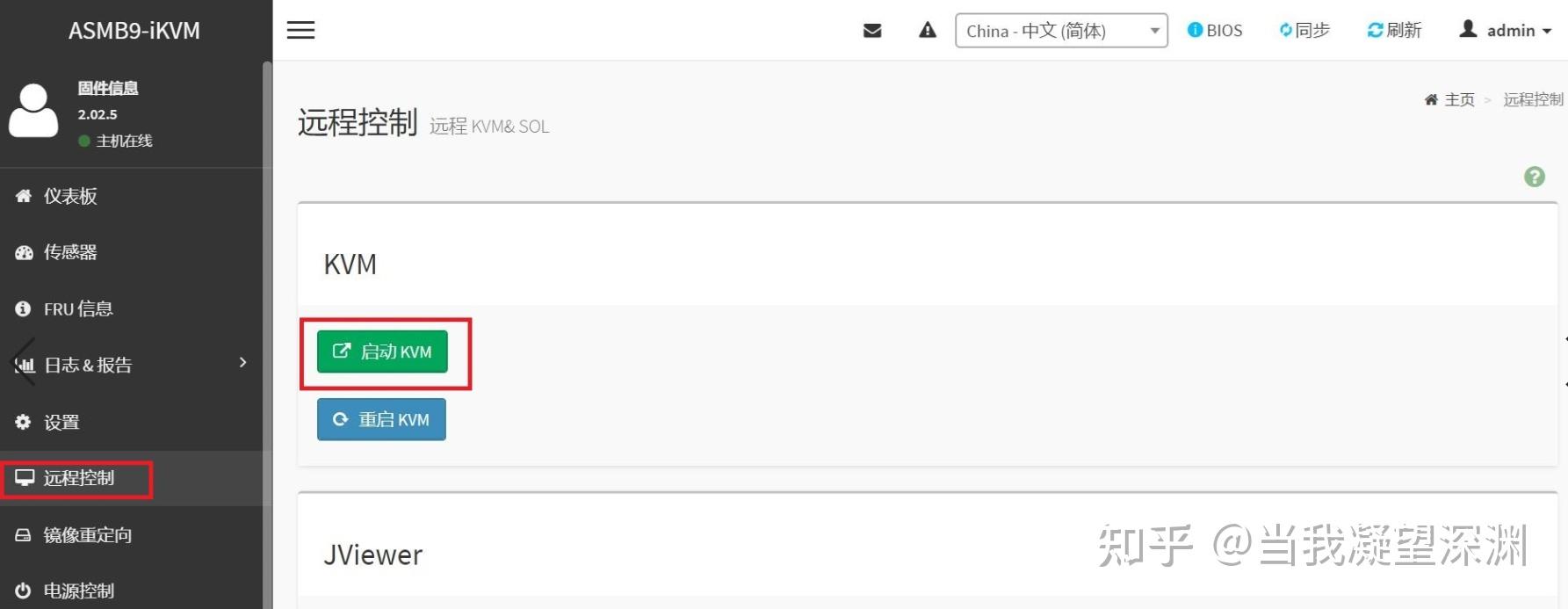Select 镜像重定向 in the sidebar
Screen dimensions: 1568x609
(x=87, y=535)
